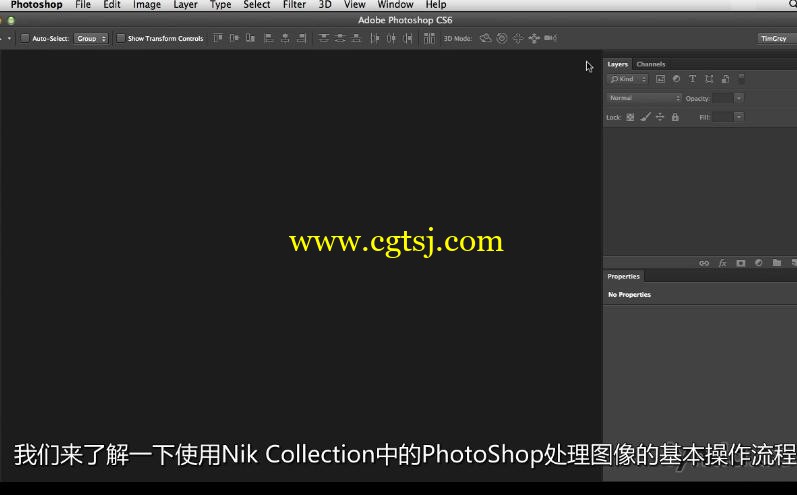The width and height of the screenshot is (797, 495).
Task: Click the distribute left edges icon
Action: 375,38
